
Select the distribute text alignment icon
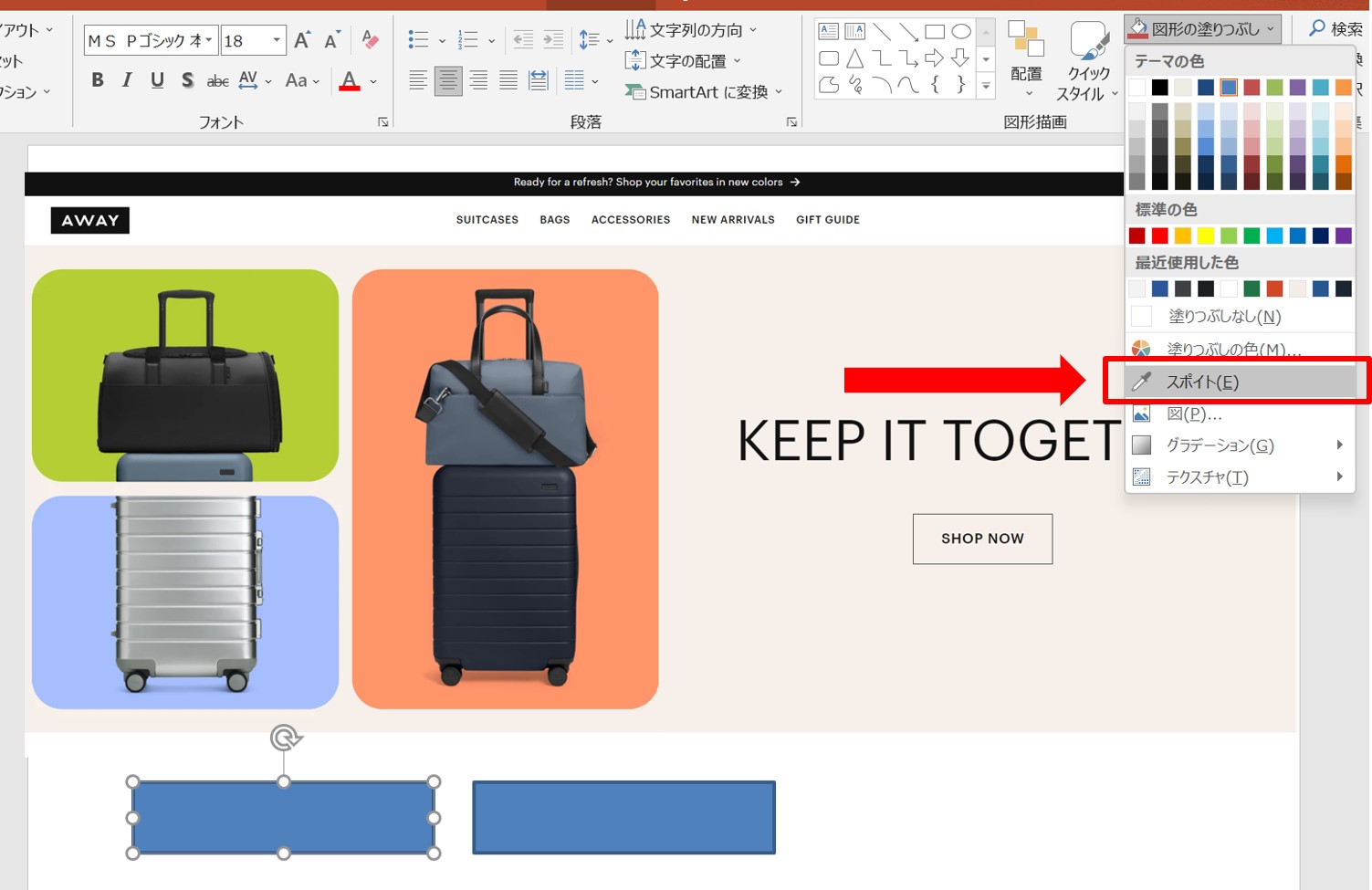coord(539,80)
